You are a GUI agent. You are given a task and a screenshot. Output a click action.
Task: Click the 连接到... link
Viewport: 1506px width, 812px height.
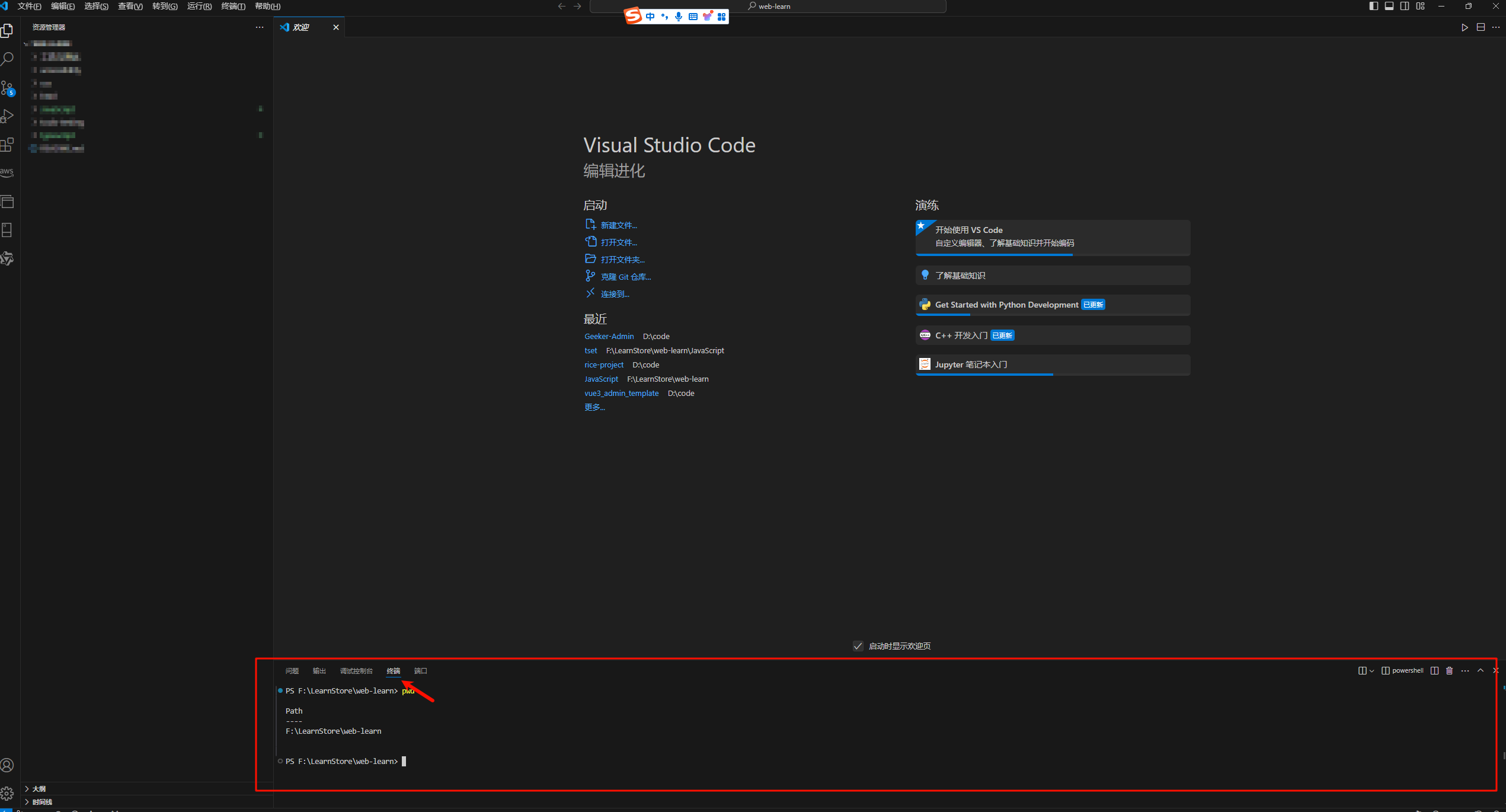coord(615,294)
